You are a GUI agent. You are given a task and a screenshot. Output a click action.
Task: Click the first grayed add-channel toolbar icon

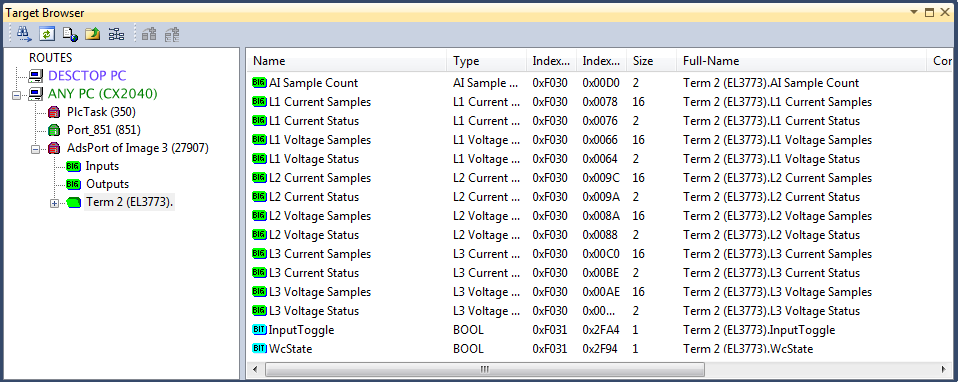click(x=148, y=34)
